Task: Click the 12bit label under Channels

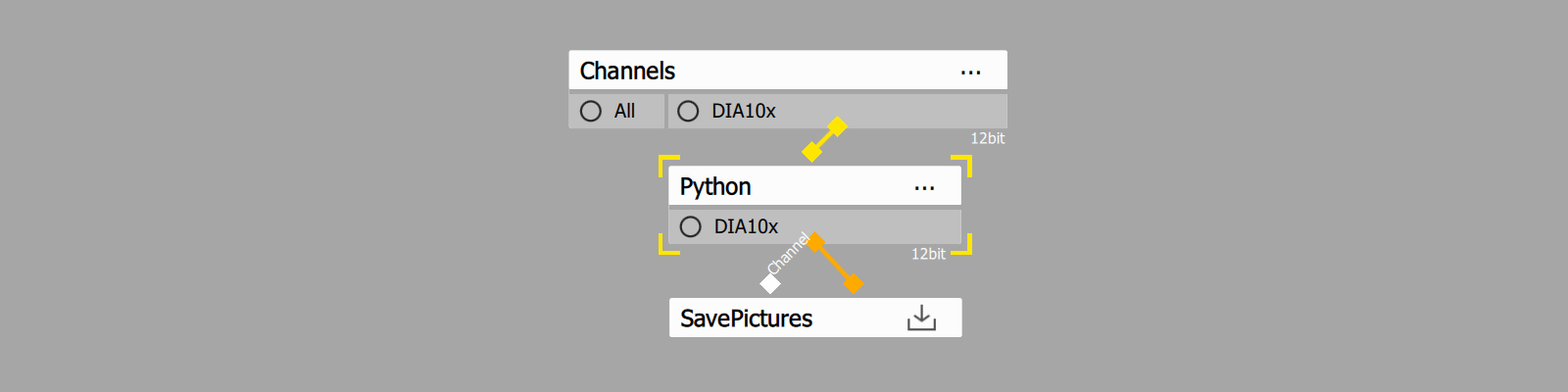Action: coord(987,138)
